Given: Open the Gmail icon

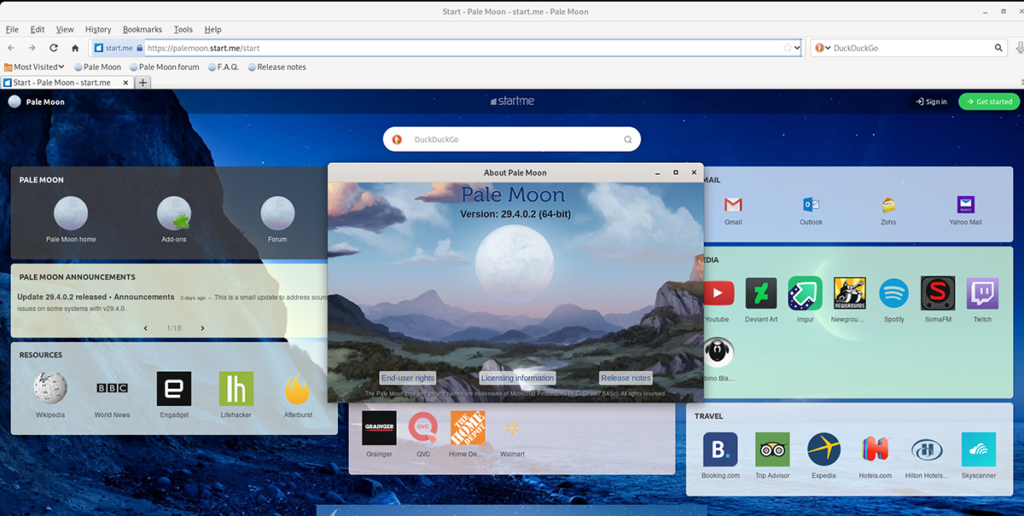Looking at the screenshot, I should 733,205.
